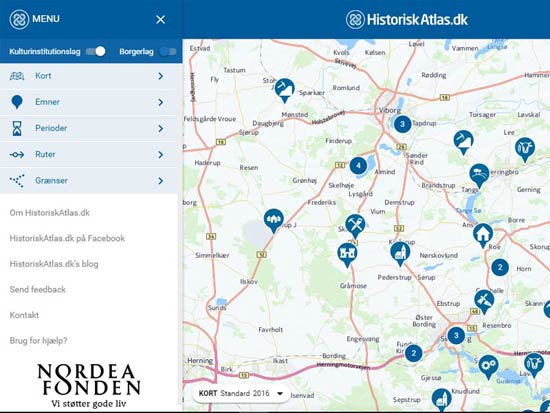Toggle the Kulturinstitutionslag switch
This screenshot has width=550, height=413.
coord(96,52)
